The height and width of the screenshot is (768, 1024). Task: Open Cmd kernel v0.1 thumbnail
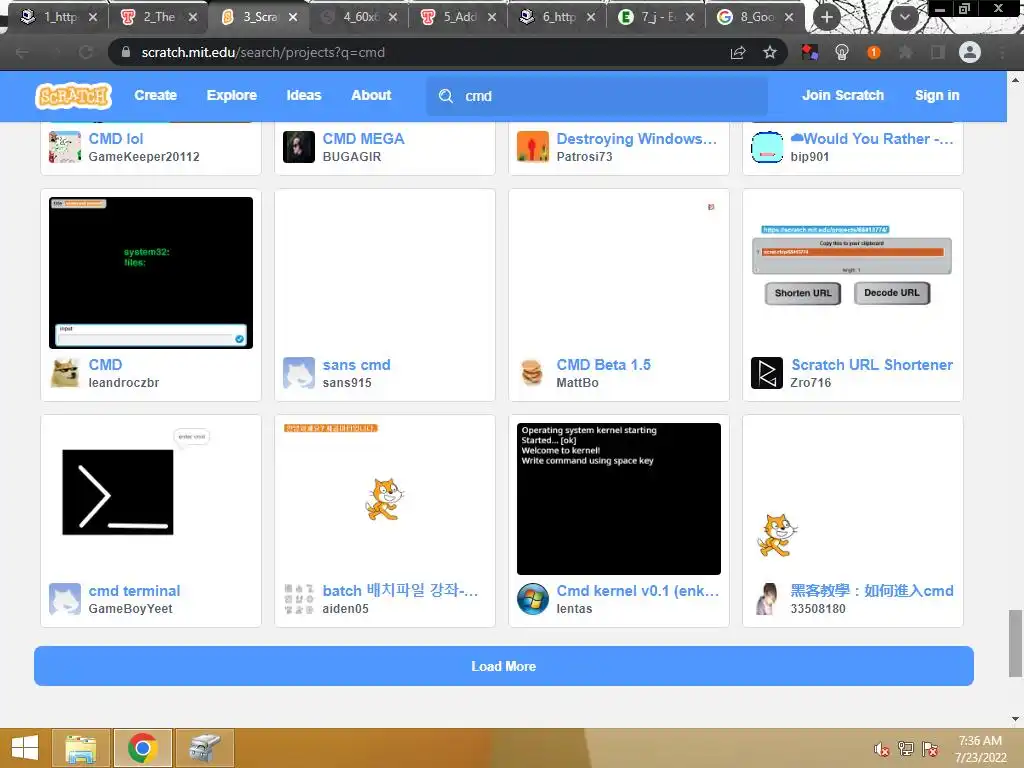(x=619, y=499)
